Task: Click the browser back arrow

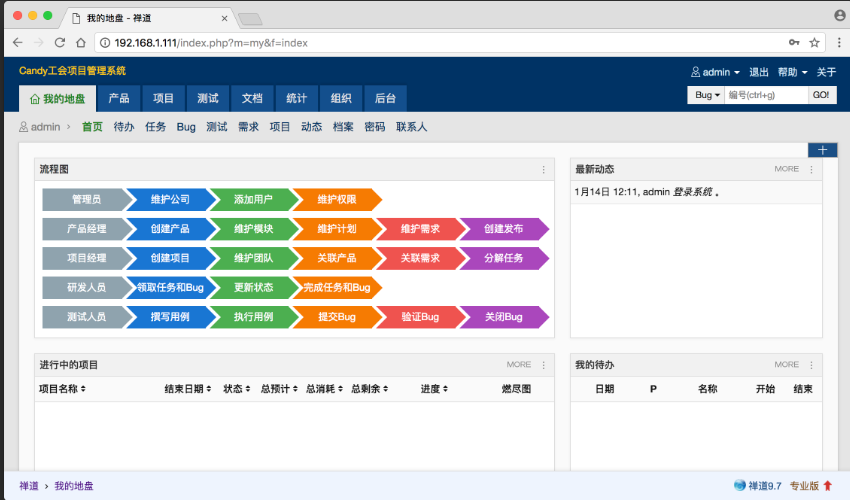Action: (x=17, y=42)
